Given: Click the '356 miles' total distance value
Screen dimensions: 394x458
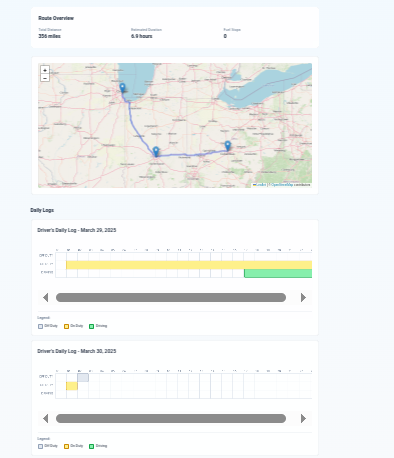Looking at the screenshot, I should (x=49, y=36).
